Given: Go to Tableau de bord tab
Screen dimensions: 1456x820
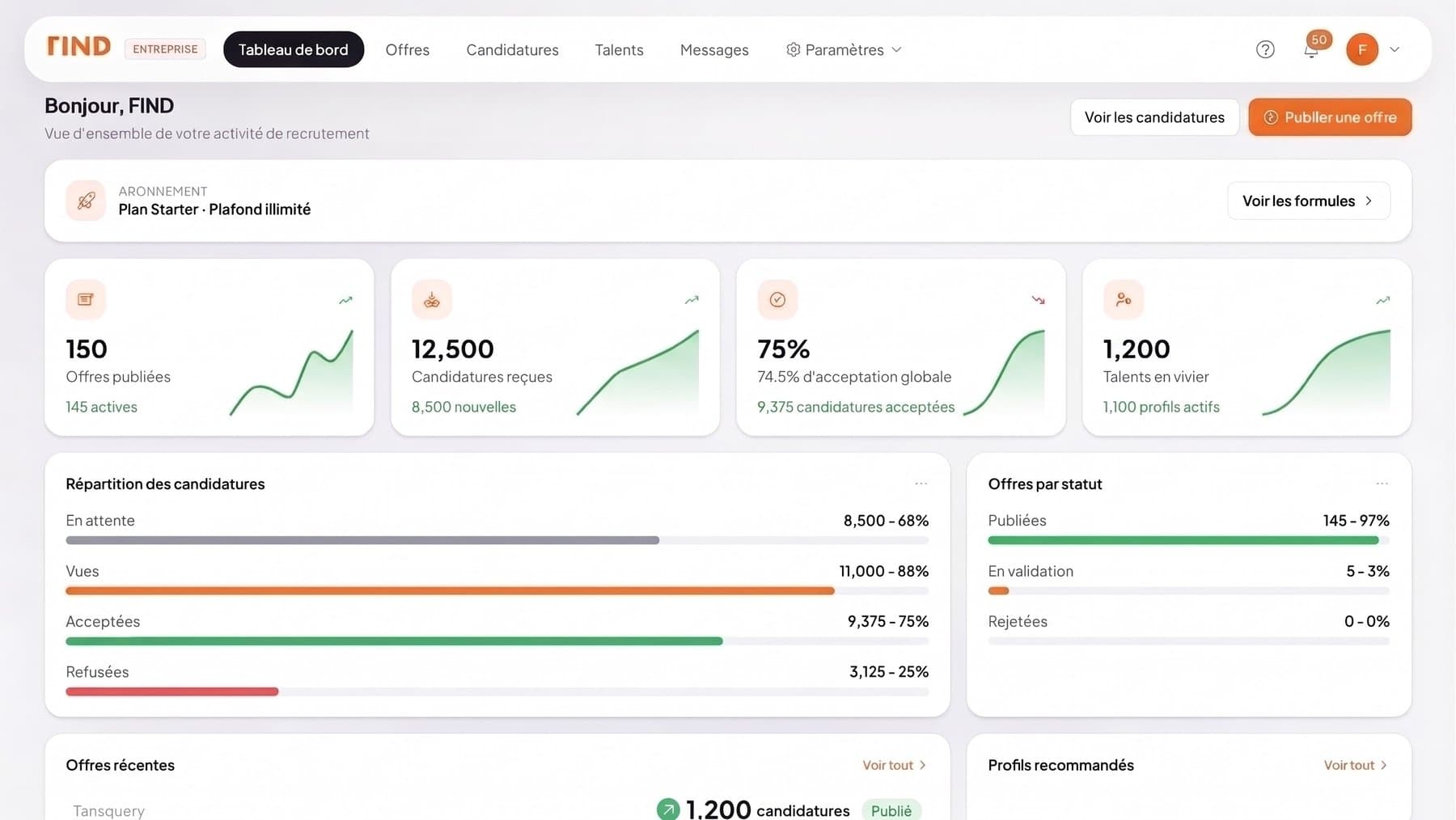Looking at the screenshot, I should tap(294, 49).
